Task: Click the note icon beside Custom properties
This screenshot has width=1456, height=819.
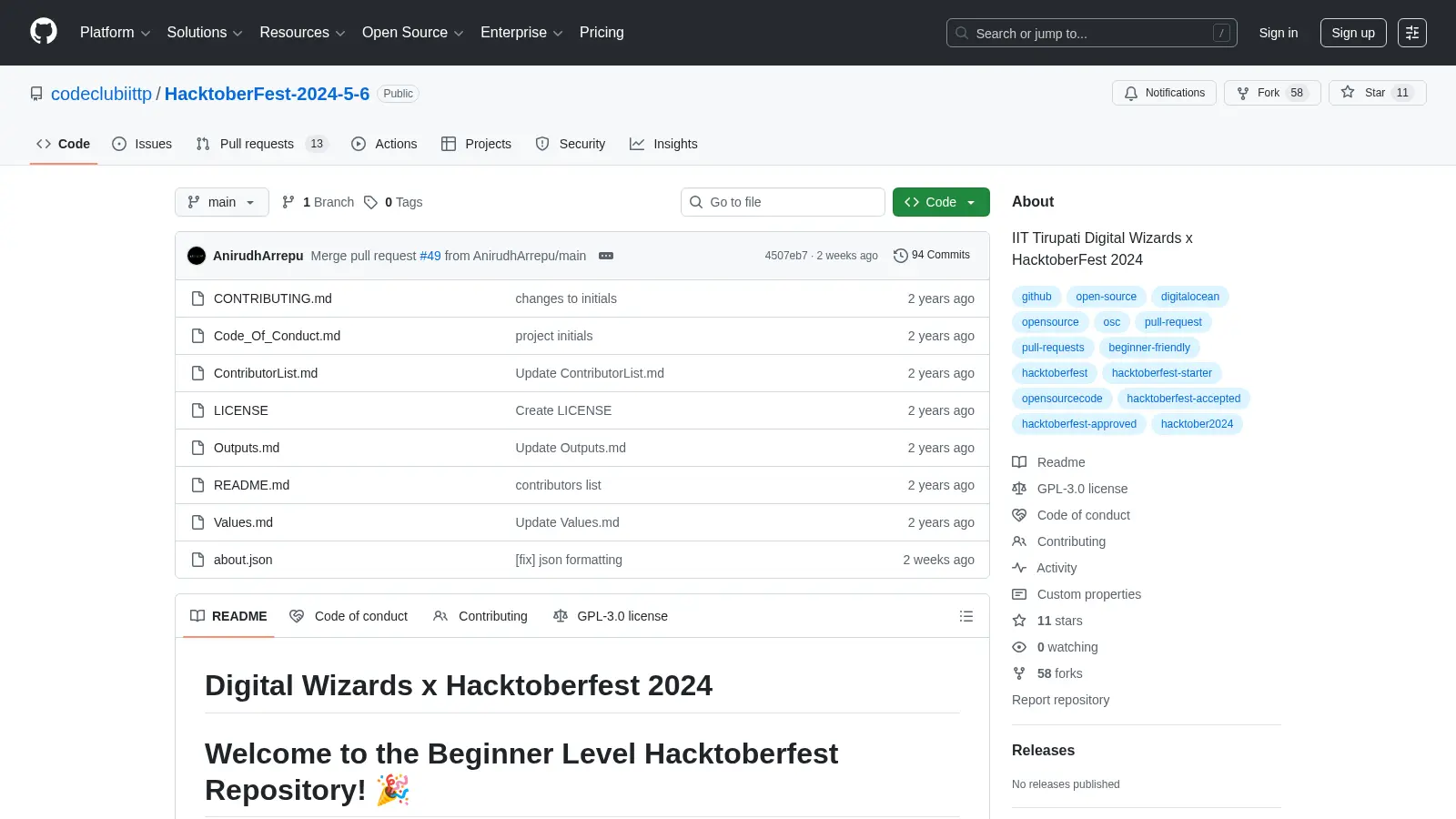Action: 1019,594
